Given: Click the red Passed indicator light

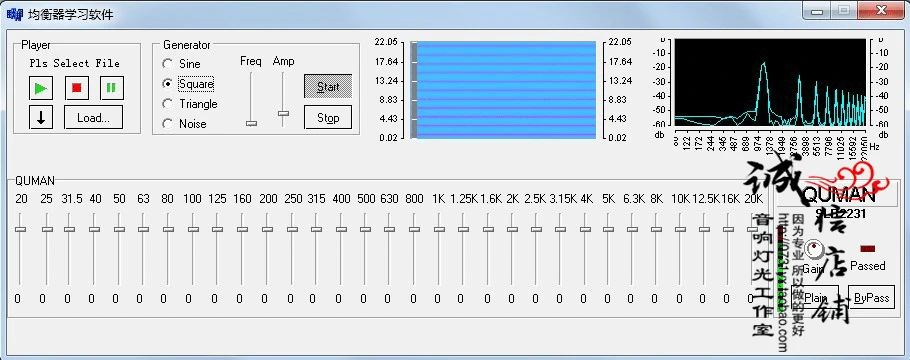Looking at the screenshot, I should 868,249.
